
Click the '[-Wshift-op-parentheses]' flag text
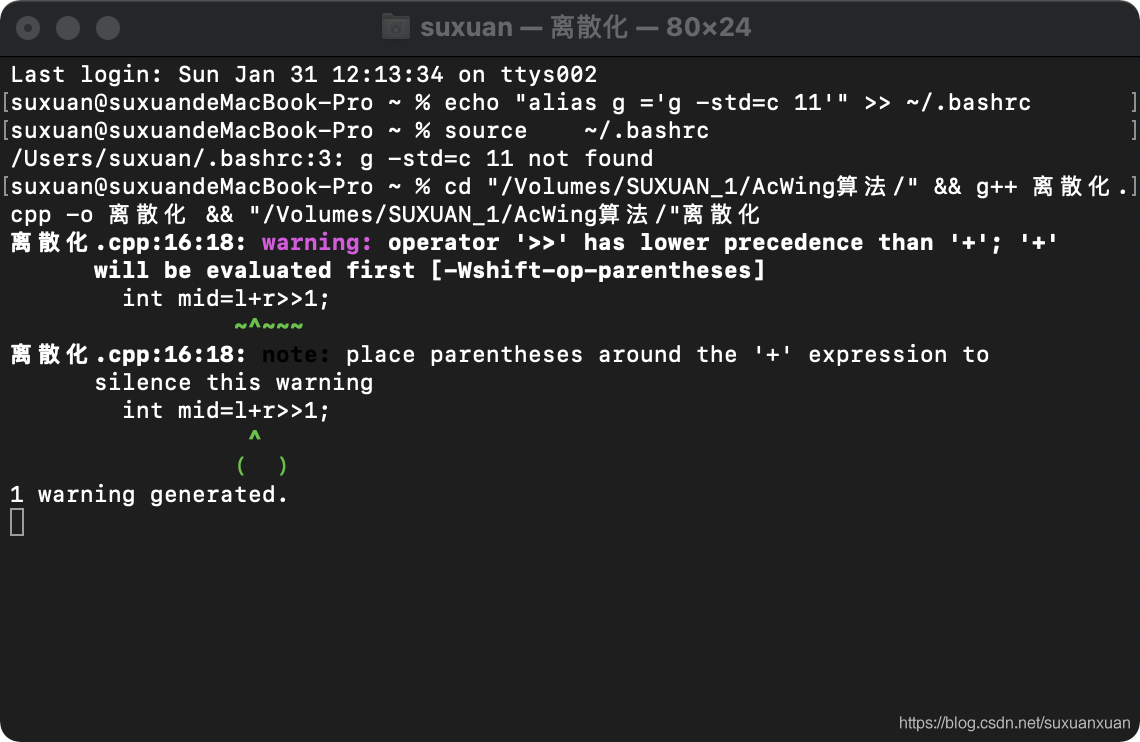598,270
